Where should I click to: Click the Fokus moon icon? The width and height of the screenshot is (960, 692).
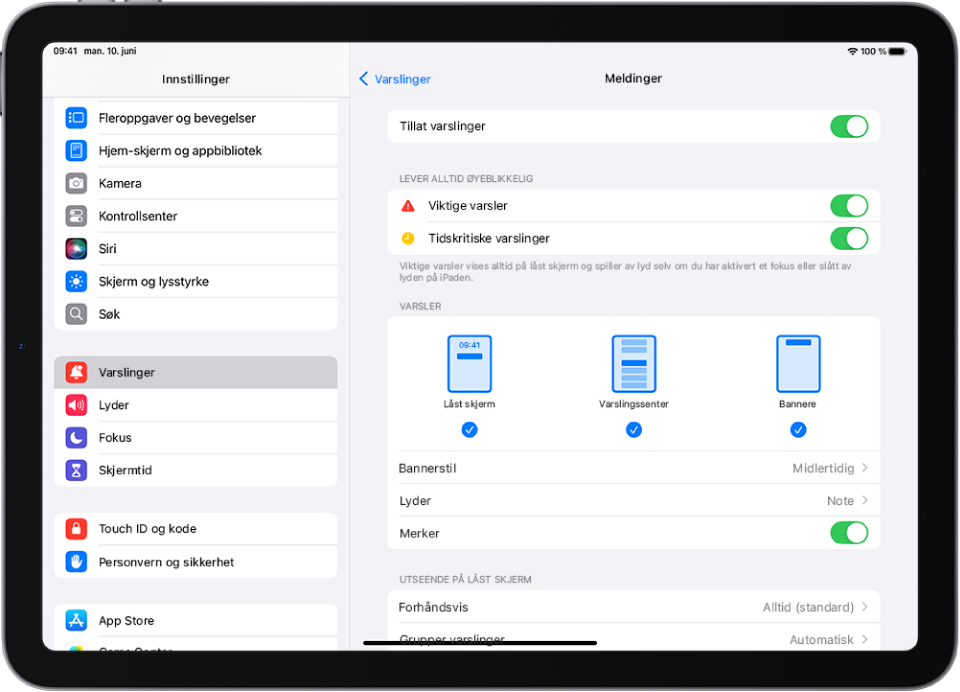coord(76,437)
